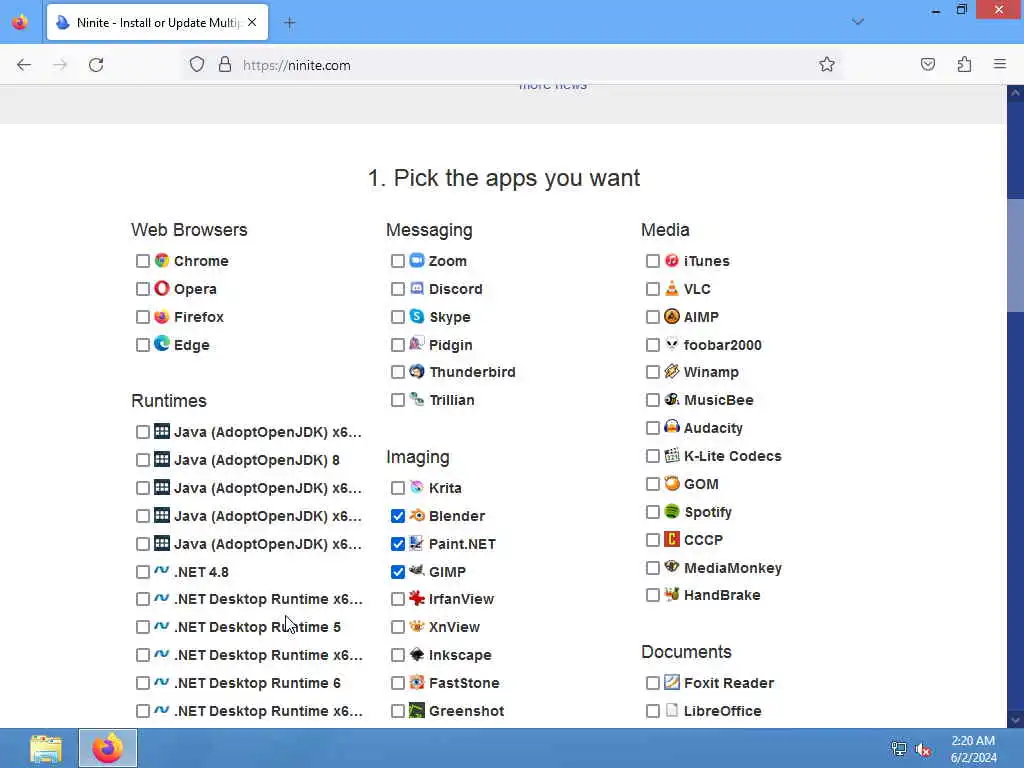Click the Audacity headphones icon
Image resolution: width=1024 pixels, height=768 pixels.
pos(671,428)
